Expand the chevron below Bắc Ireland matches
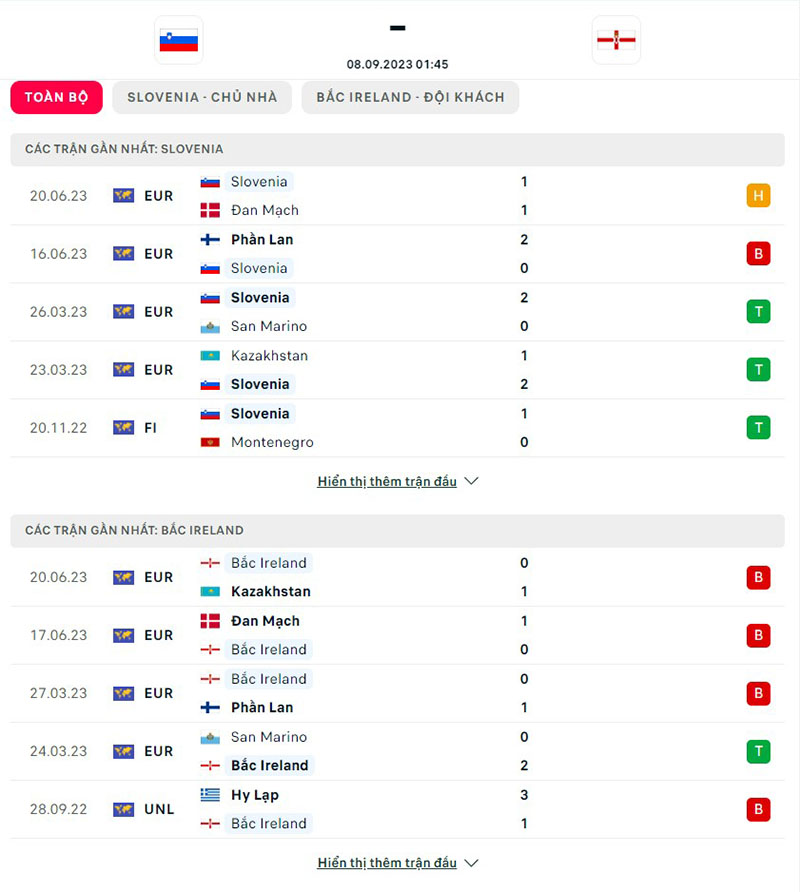Screen dimensions: 800x892 point(470,862)
